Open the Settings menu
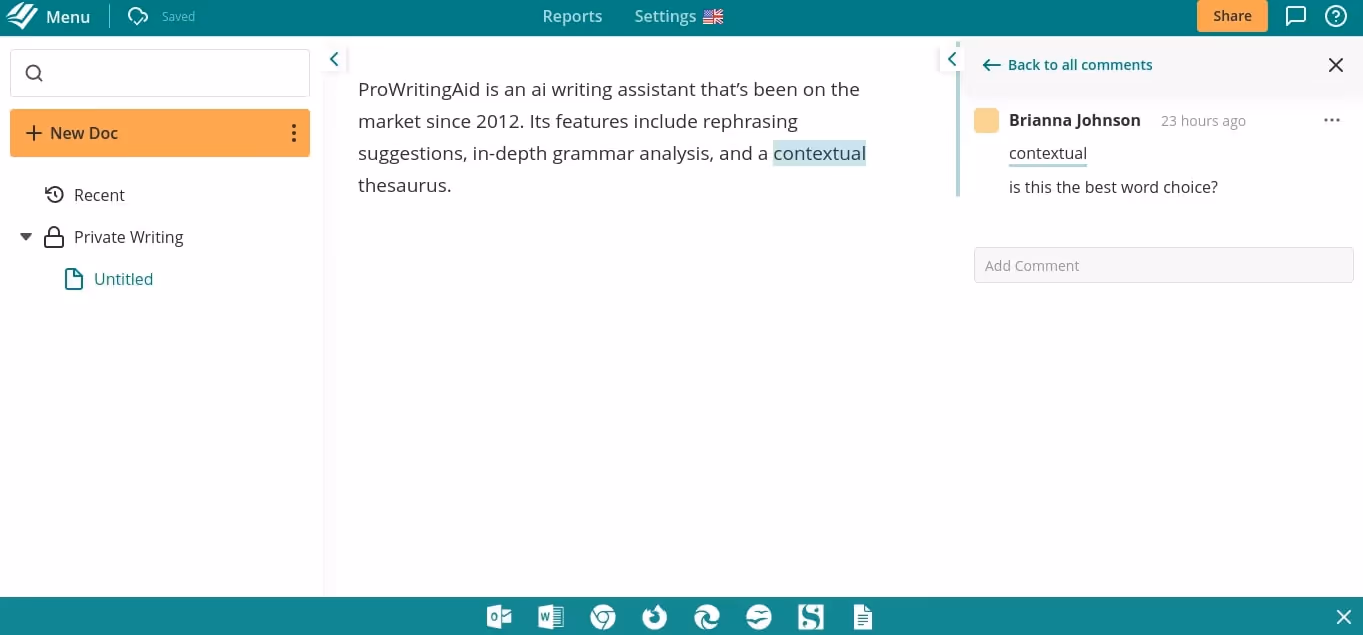The image size is (1363, 635). (665, 16)
